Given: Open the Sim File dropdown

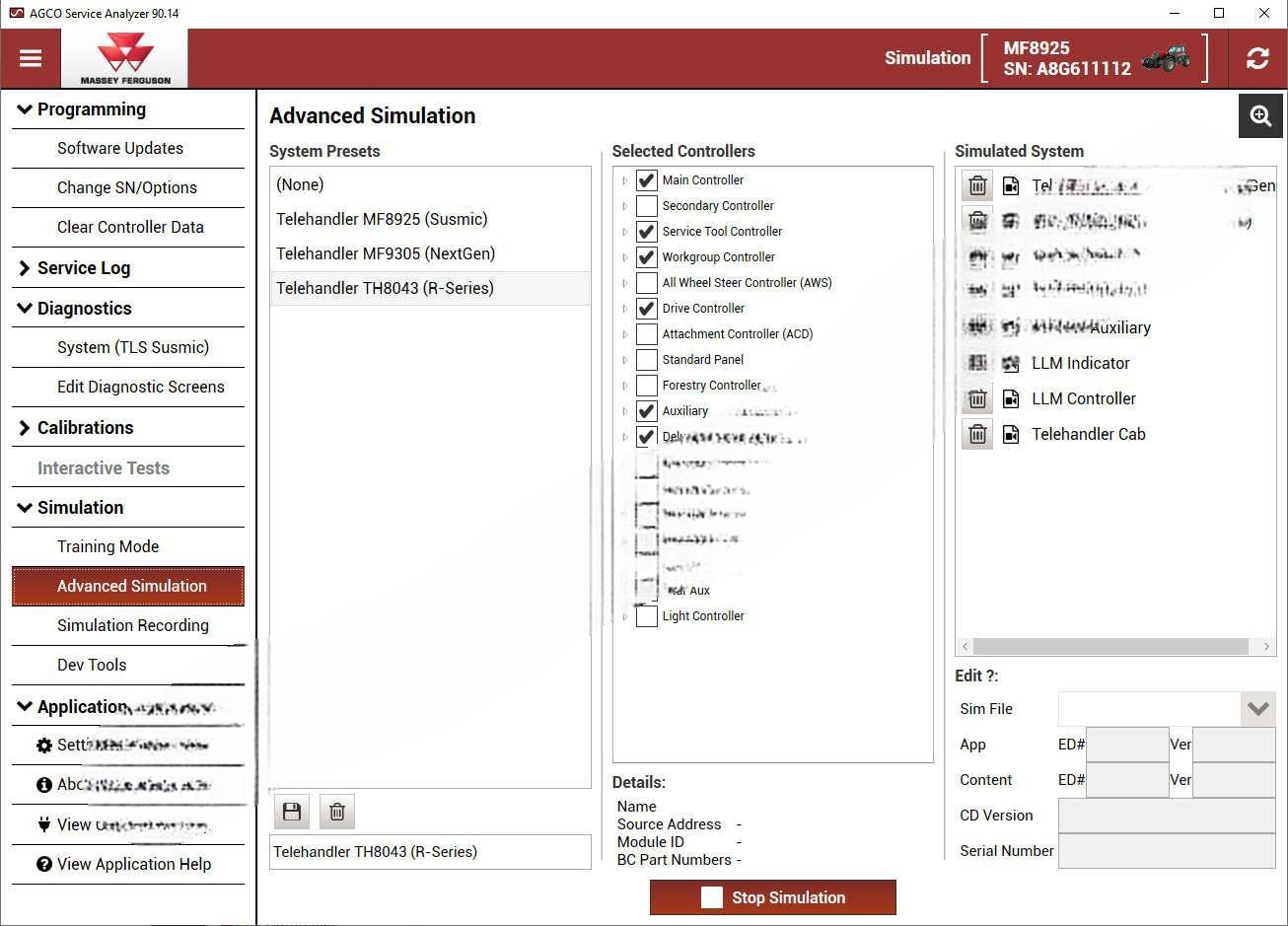Looking at the screenshot, I should (x=1257, y=709).
